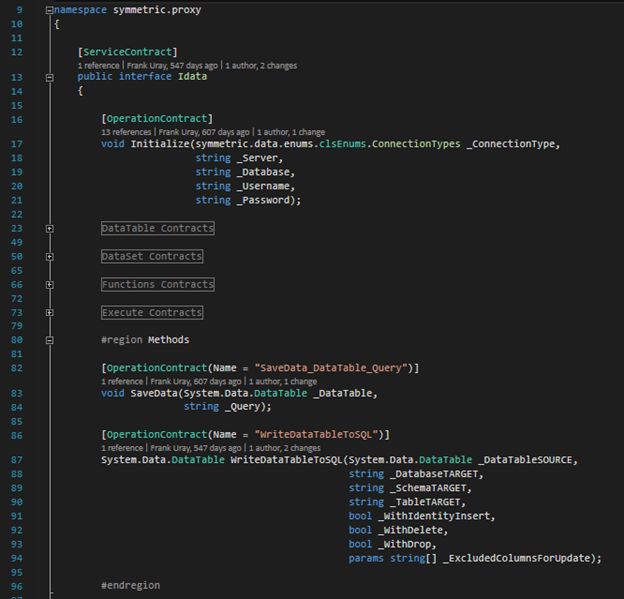Expand the DataSet Contracts region
This screenshot has height=599, width=624.
coord(49,257)
